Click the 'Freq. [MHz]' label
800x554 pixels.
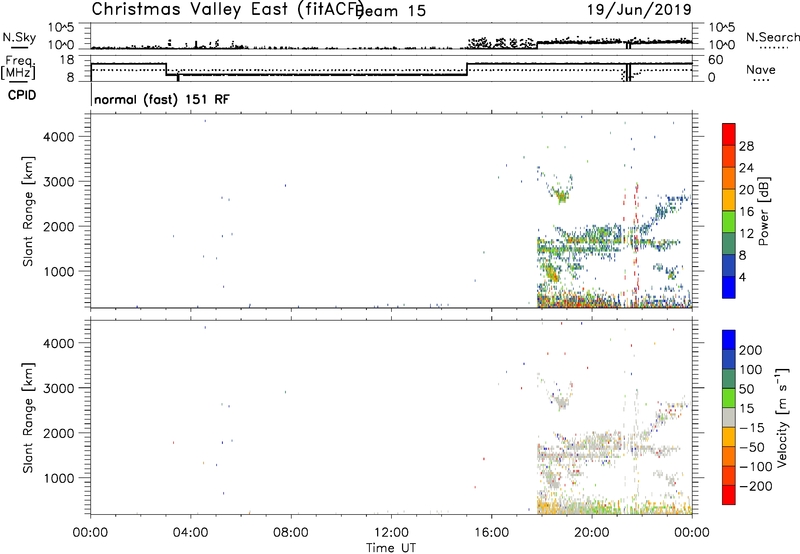tap(19, 67)
